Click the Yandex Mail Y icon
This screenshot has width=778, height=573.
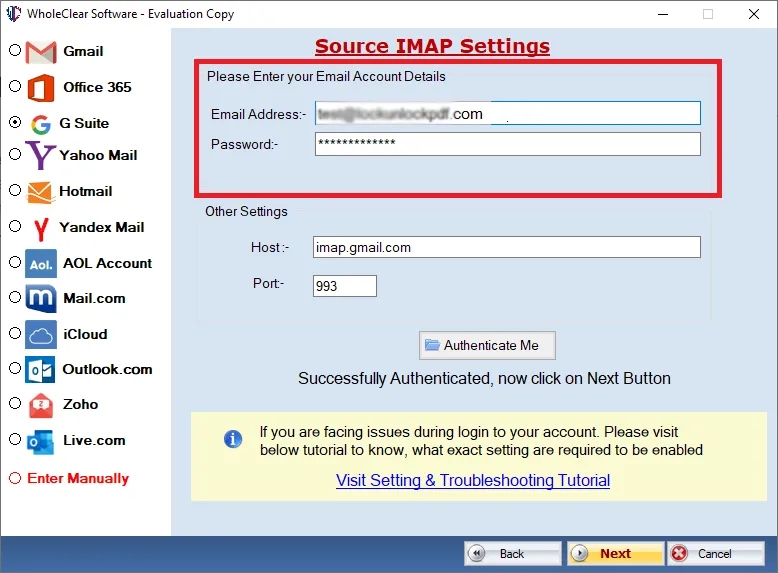[41, 229]
